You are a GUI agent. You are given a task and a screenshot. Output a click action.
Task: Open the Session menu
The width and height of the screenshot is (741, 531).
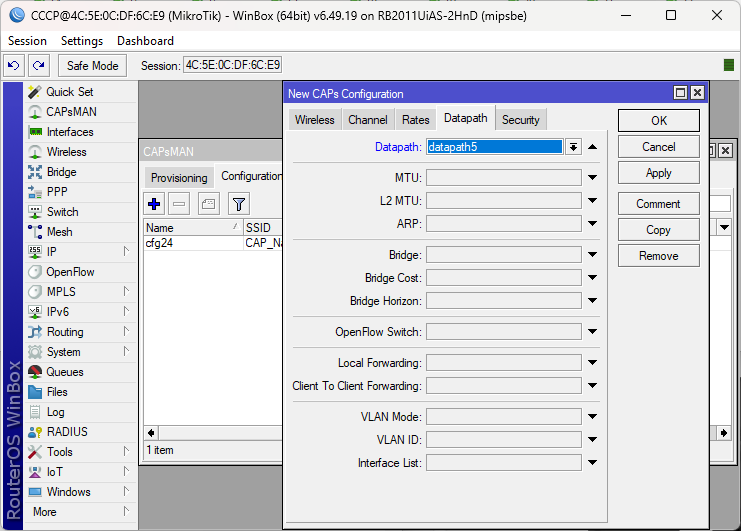[x=27, y=41]
